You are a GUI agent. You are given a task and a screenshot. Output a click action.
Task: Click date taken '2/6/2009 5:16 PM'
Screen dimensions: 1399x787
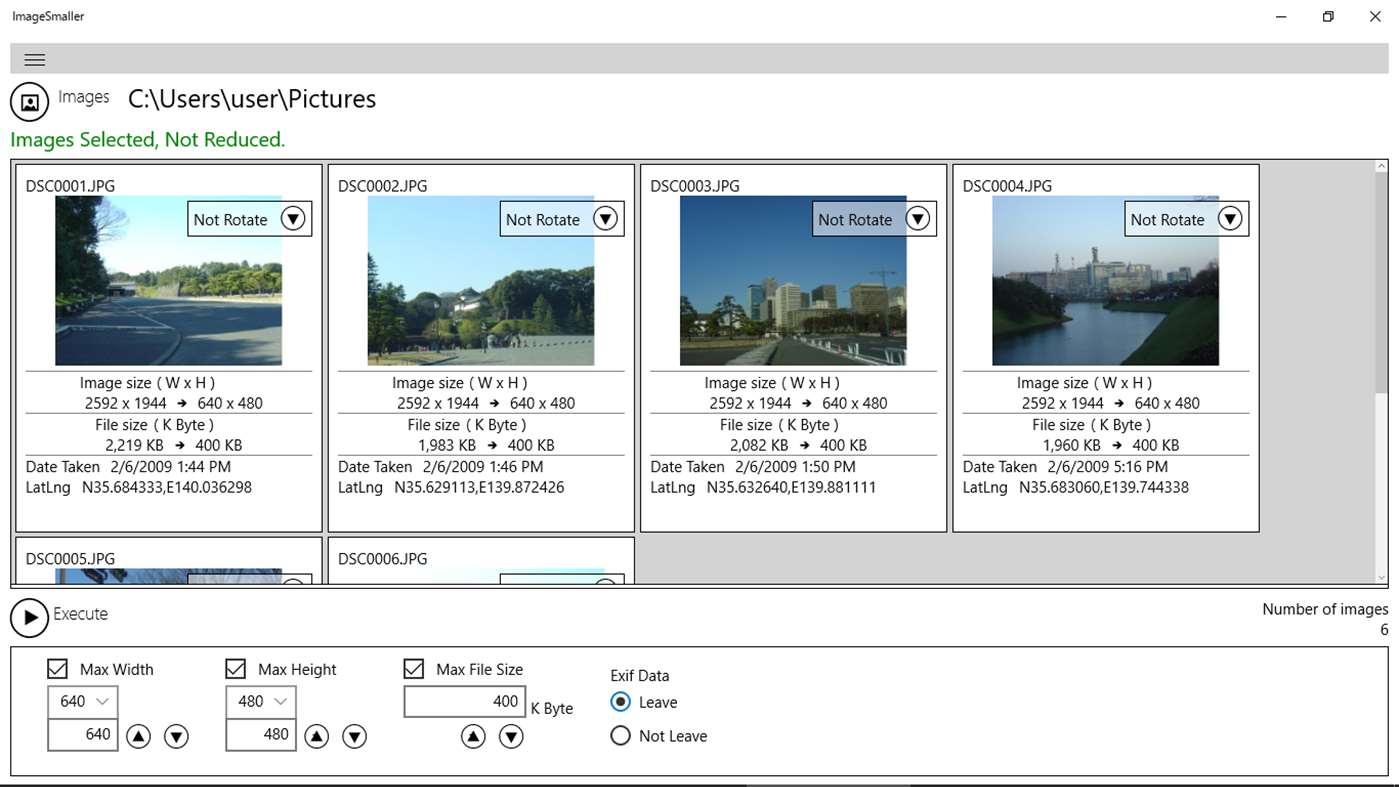[1107, 467]
